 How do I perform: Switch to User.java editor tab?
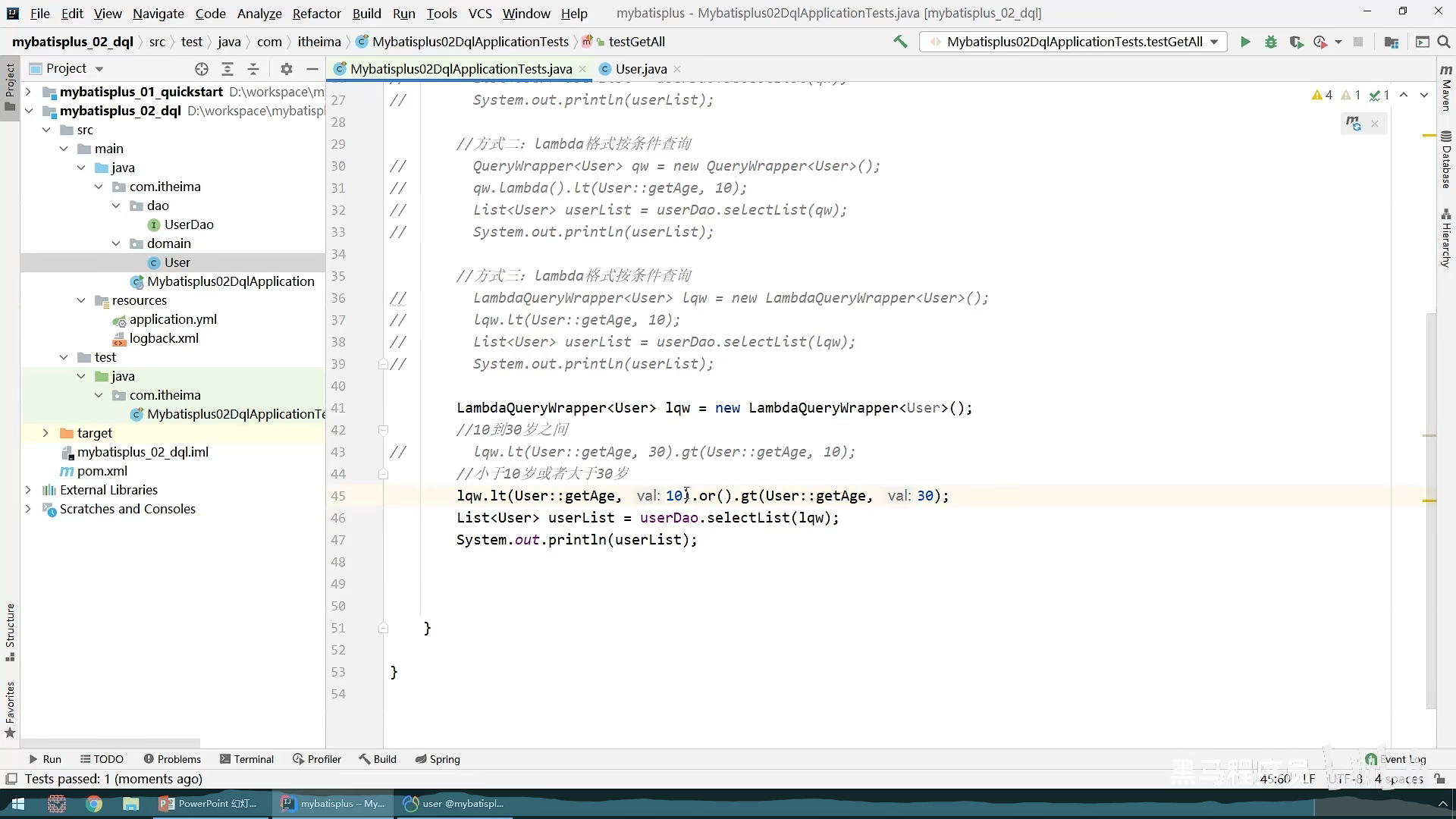coord(640,69)
